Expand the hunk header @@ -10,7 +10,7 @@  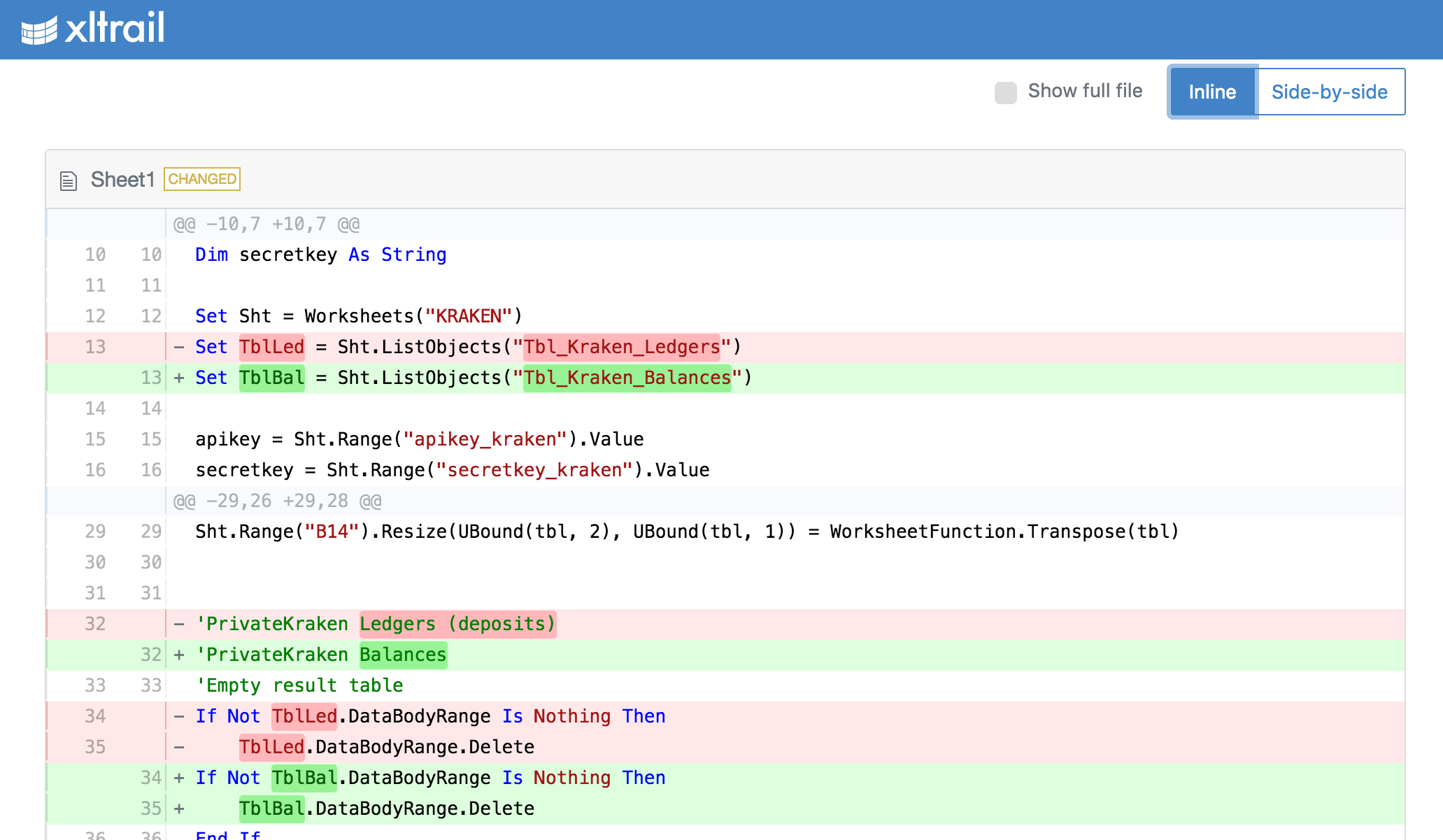tap(266, 224)
